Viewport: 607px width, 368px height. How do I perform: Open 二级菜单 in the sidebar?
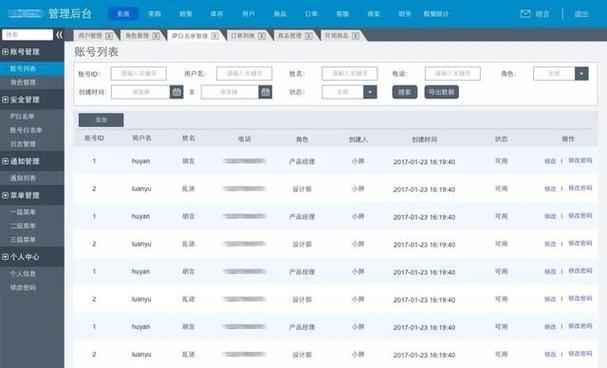point(23,226)
